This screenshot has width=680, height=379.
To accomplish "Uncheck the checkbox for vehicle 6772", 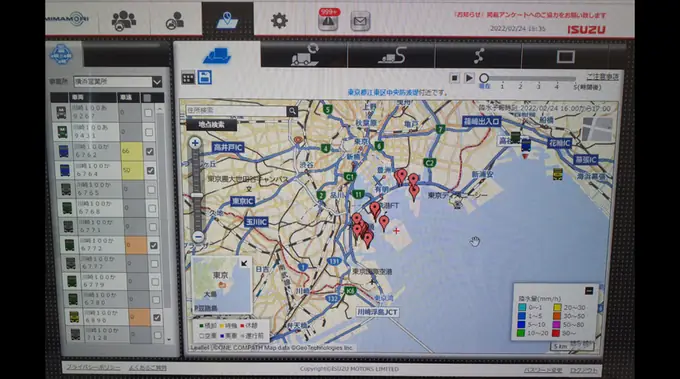I will tap(154, 245).
